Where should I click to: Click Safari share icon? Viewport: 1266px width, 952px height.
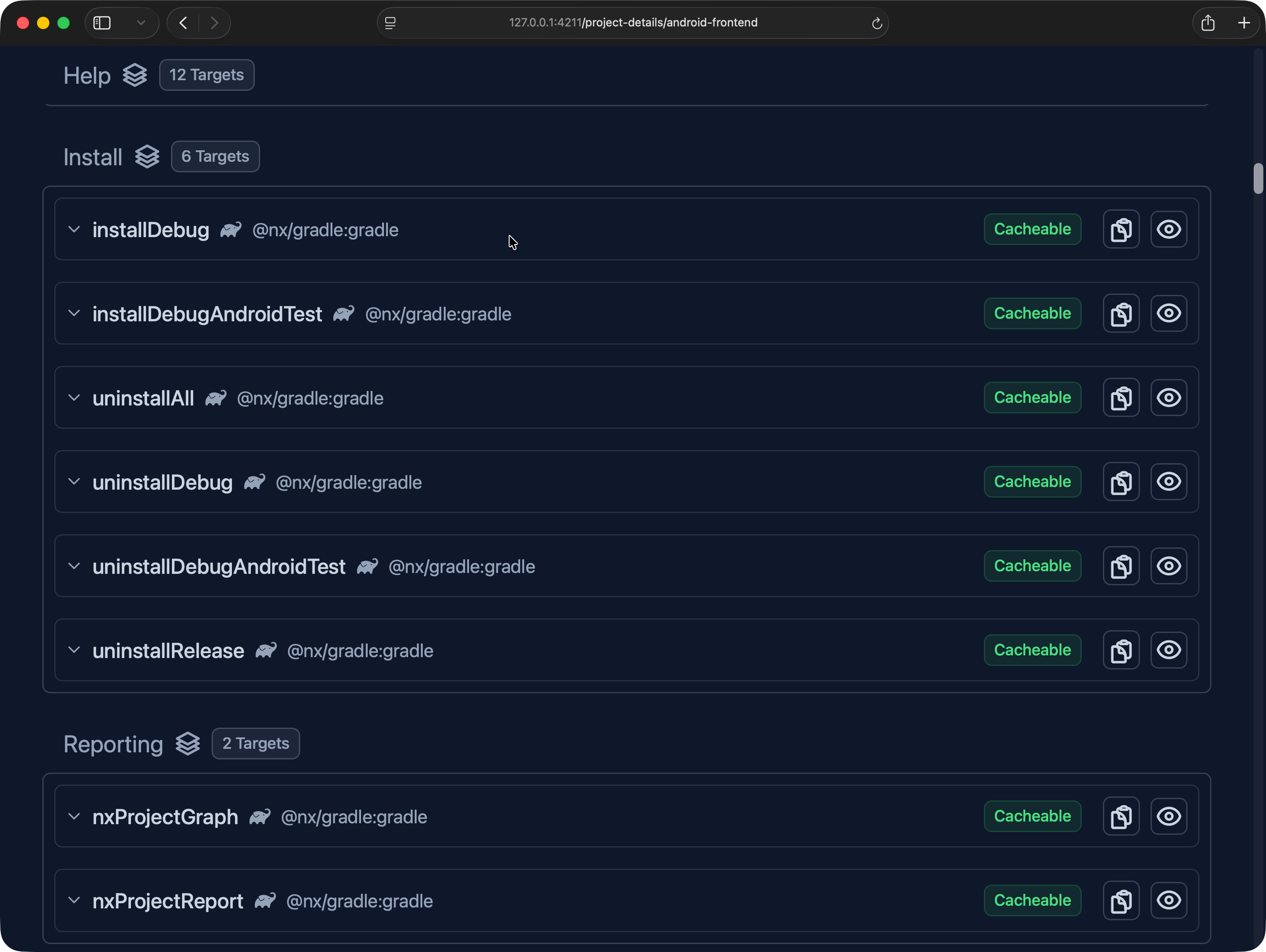click(1208, 23)
